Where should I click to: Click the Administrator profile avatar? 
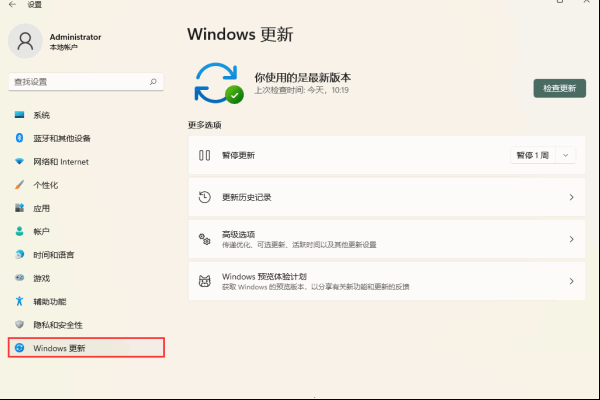25,41
